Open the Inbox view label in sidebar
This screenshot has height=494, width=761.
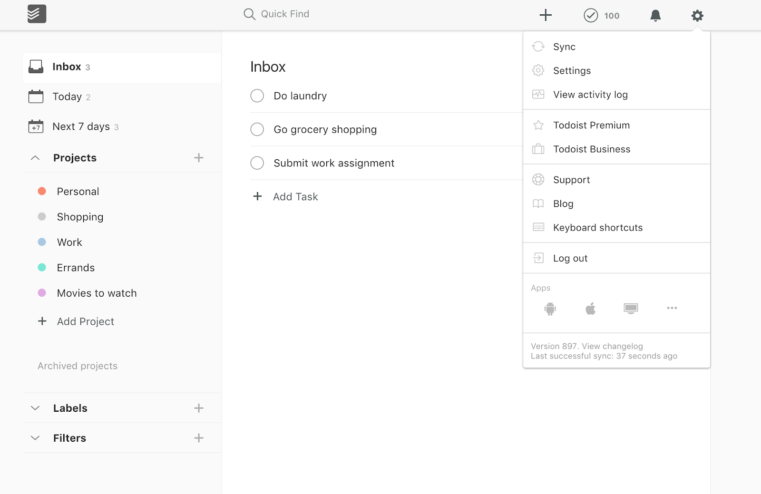point(66,66)
